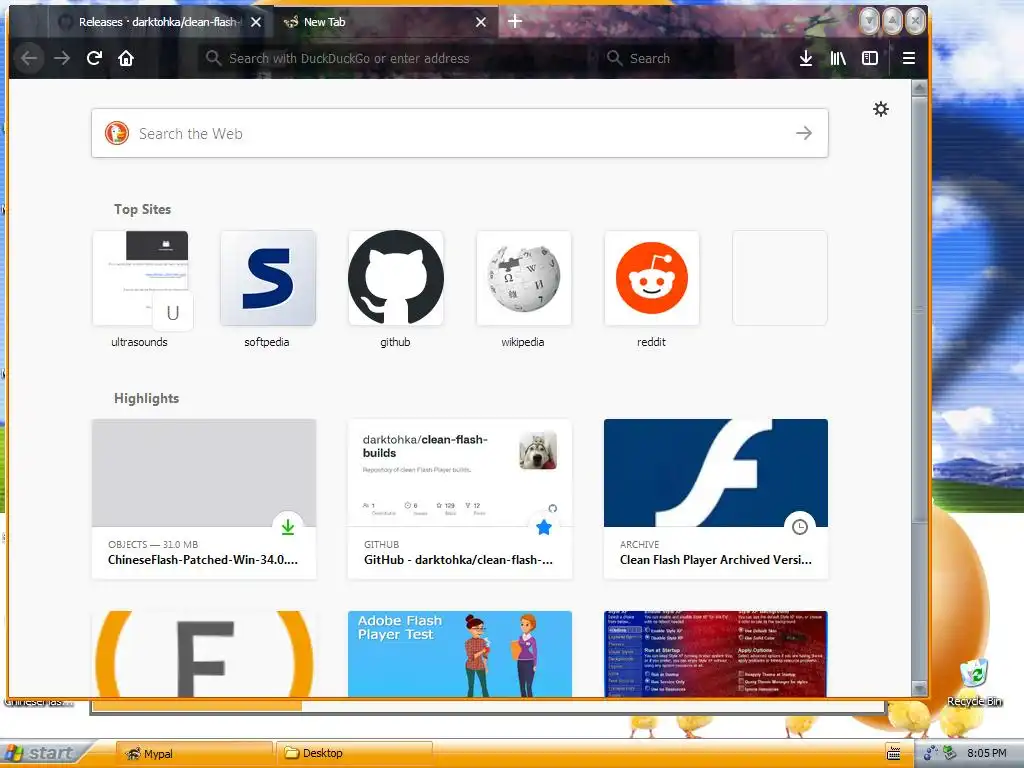Switch to Releases darktohka/clean-flash tab
Viewport: 1024px width, 768px height.
click(x=159, y=22)
